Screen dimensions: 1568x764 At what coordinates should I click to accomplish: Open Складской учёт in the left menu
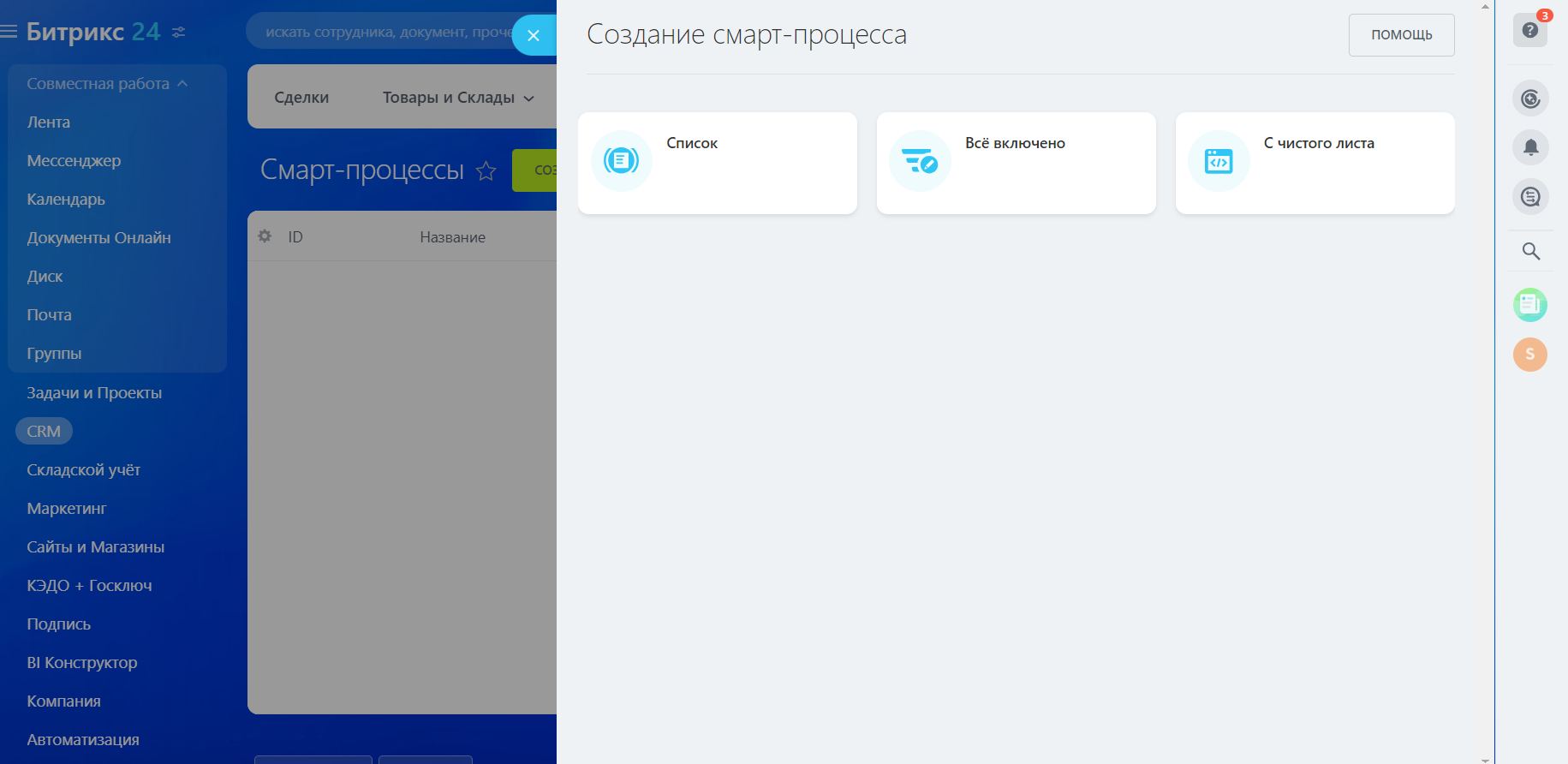(x=83, y=470)
